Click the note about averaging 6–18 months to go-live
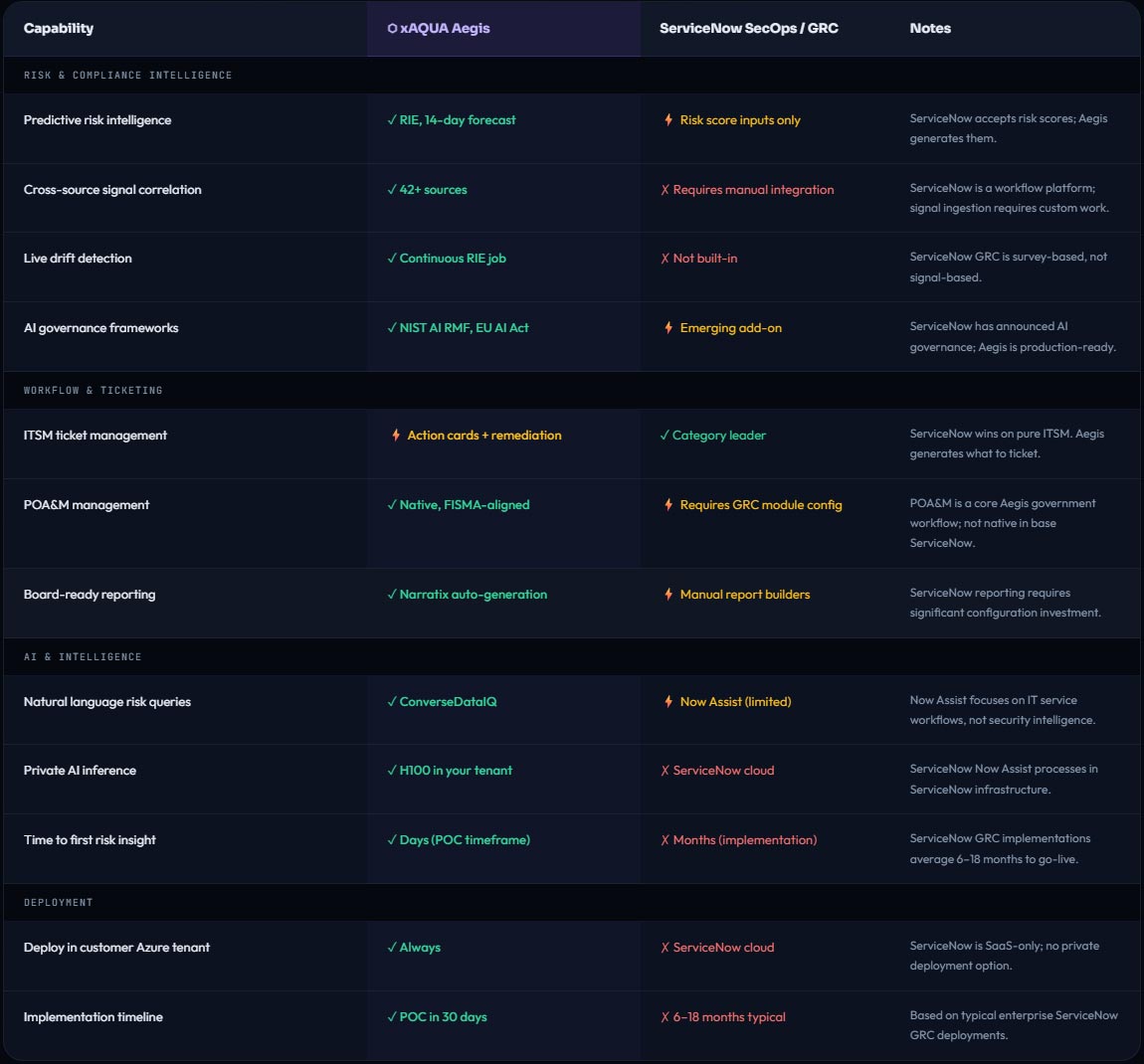The image size is (1144, 1064). [1001, 849]
